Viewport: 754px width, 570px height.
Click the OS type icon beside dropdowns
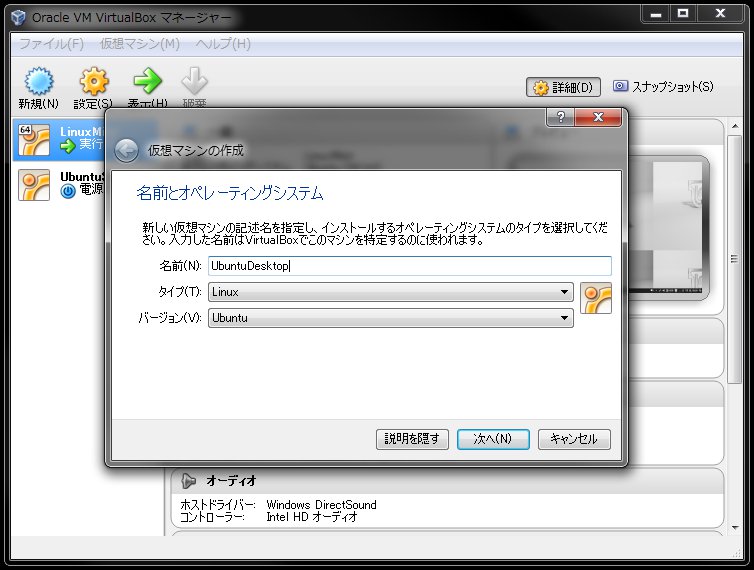click(596, 298)
